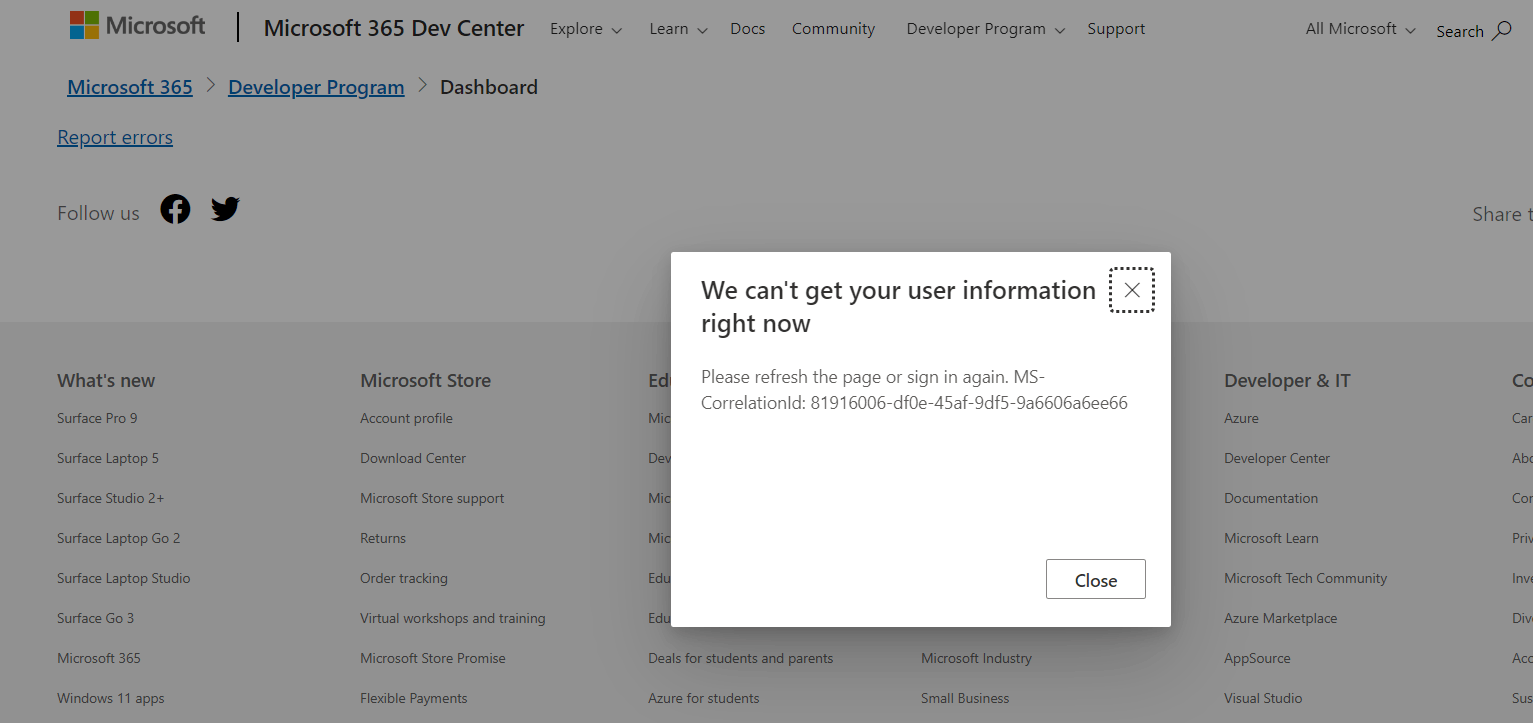Expand the Developer Program dropdown
This screenshot has width=1533, height=723.
pos(986,29)
